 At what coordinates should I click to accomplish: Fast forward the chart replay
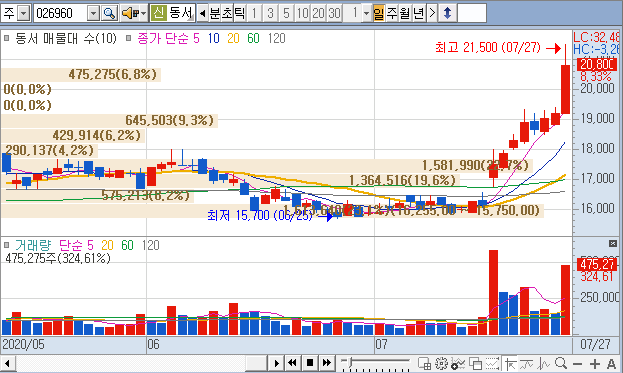click(327, 363)
